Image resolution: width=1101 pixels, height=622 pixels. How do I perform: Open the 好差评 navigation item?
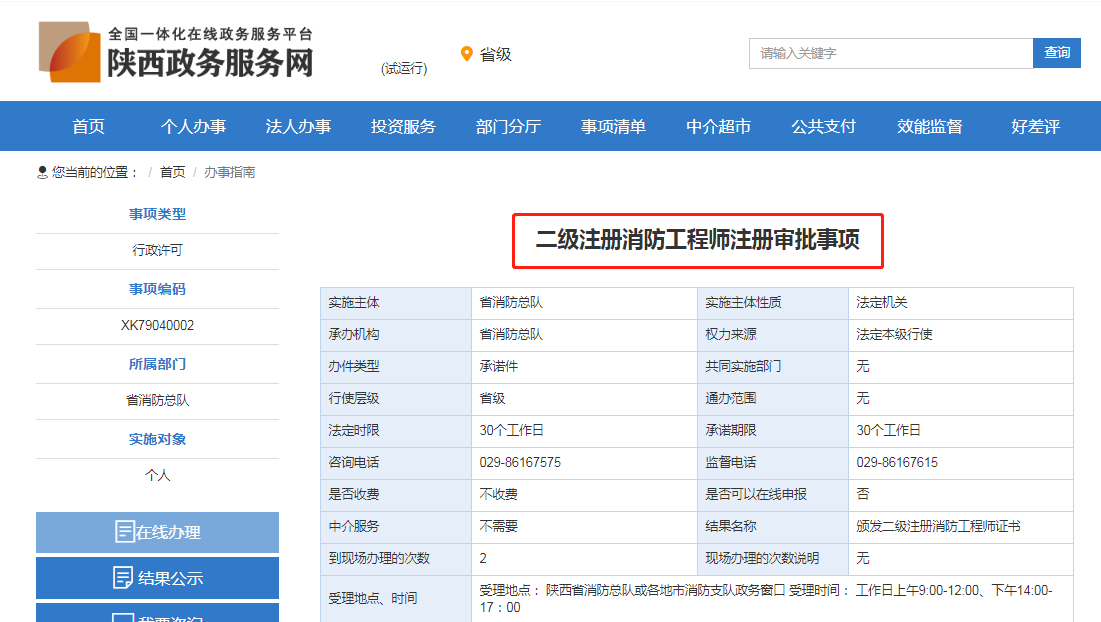[x=1035, y=126]
